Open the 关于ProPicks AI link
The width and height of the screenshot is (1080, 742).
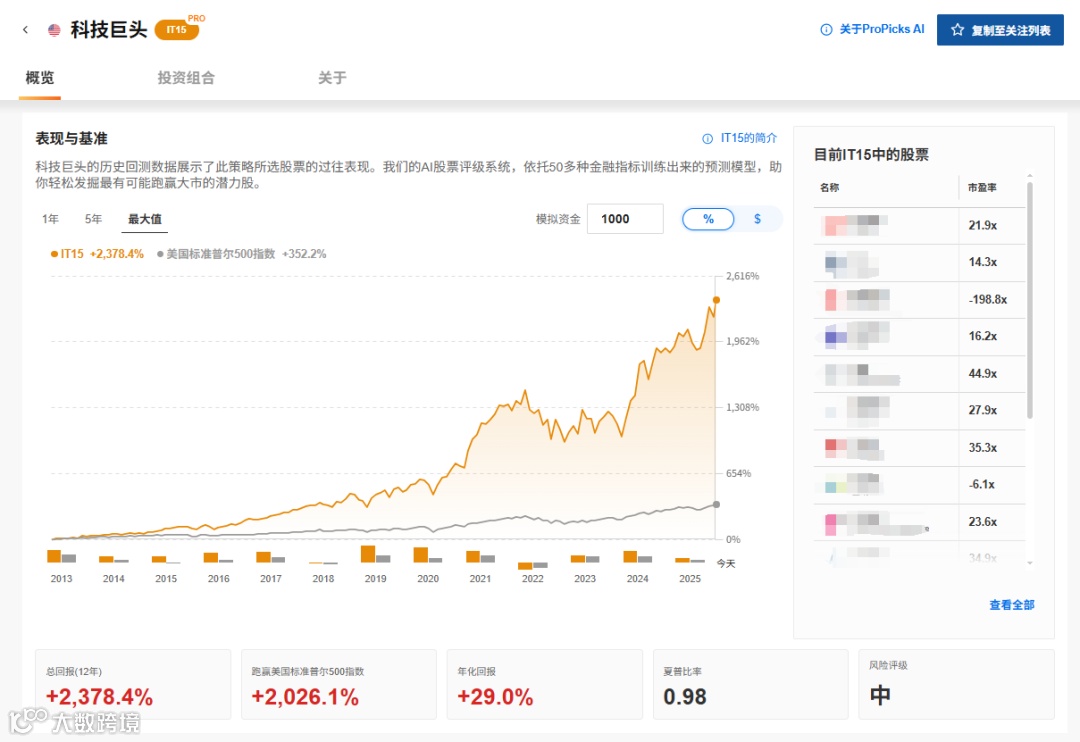coord(882,30)
